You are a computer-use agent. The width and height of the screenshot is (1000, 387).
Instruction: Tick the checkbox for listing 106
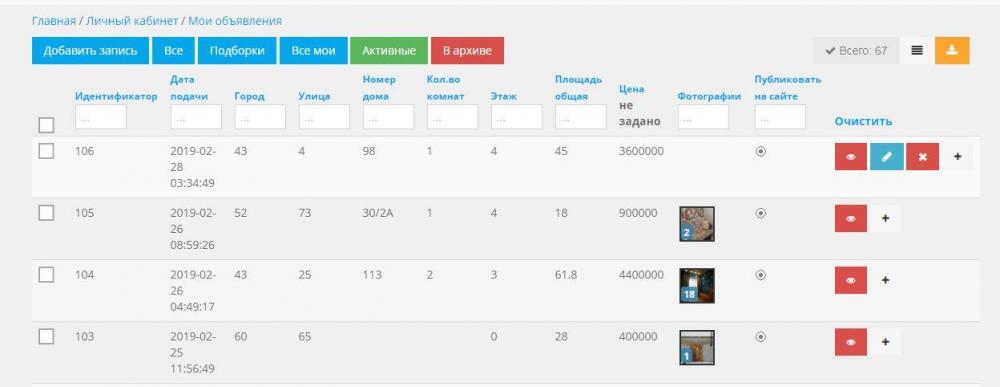click(46, 151)
